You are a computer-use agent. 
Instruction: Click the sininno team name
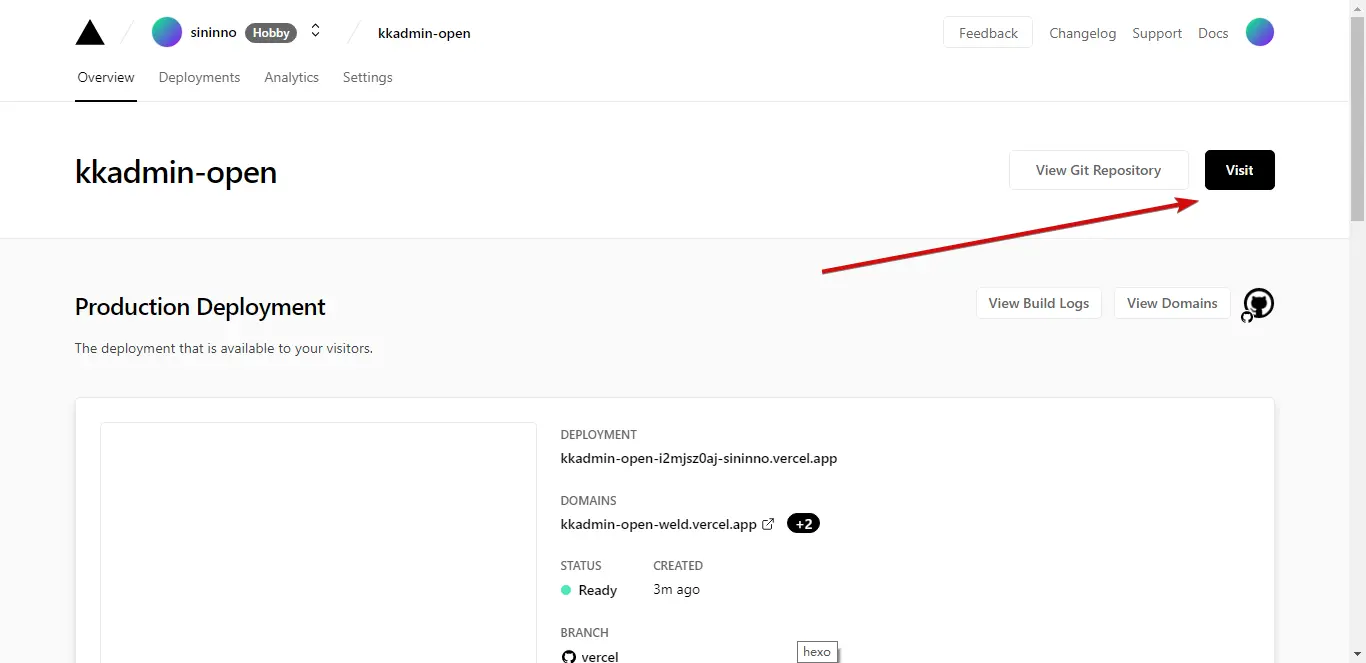point(214,33)
